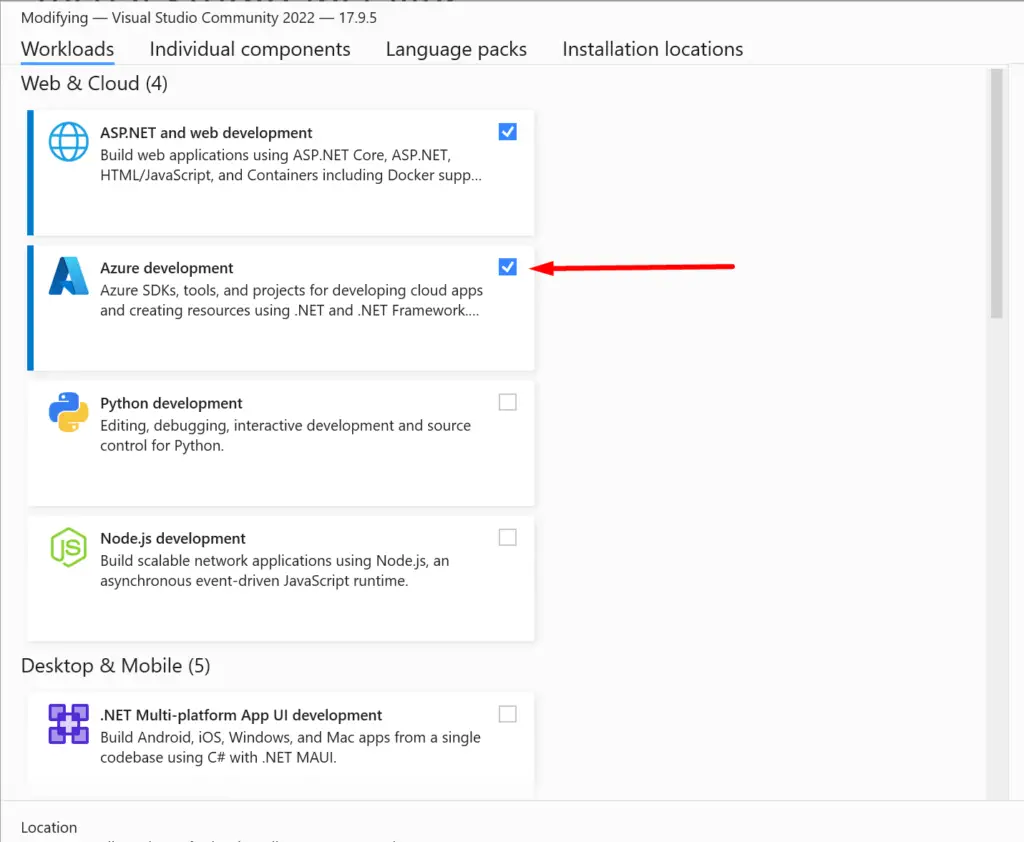Click the Web & Cloud section heading

[x=94, y=84]
